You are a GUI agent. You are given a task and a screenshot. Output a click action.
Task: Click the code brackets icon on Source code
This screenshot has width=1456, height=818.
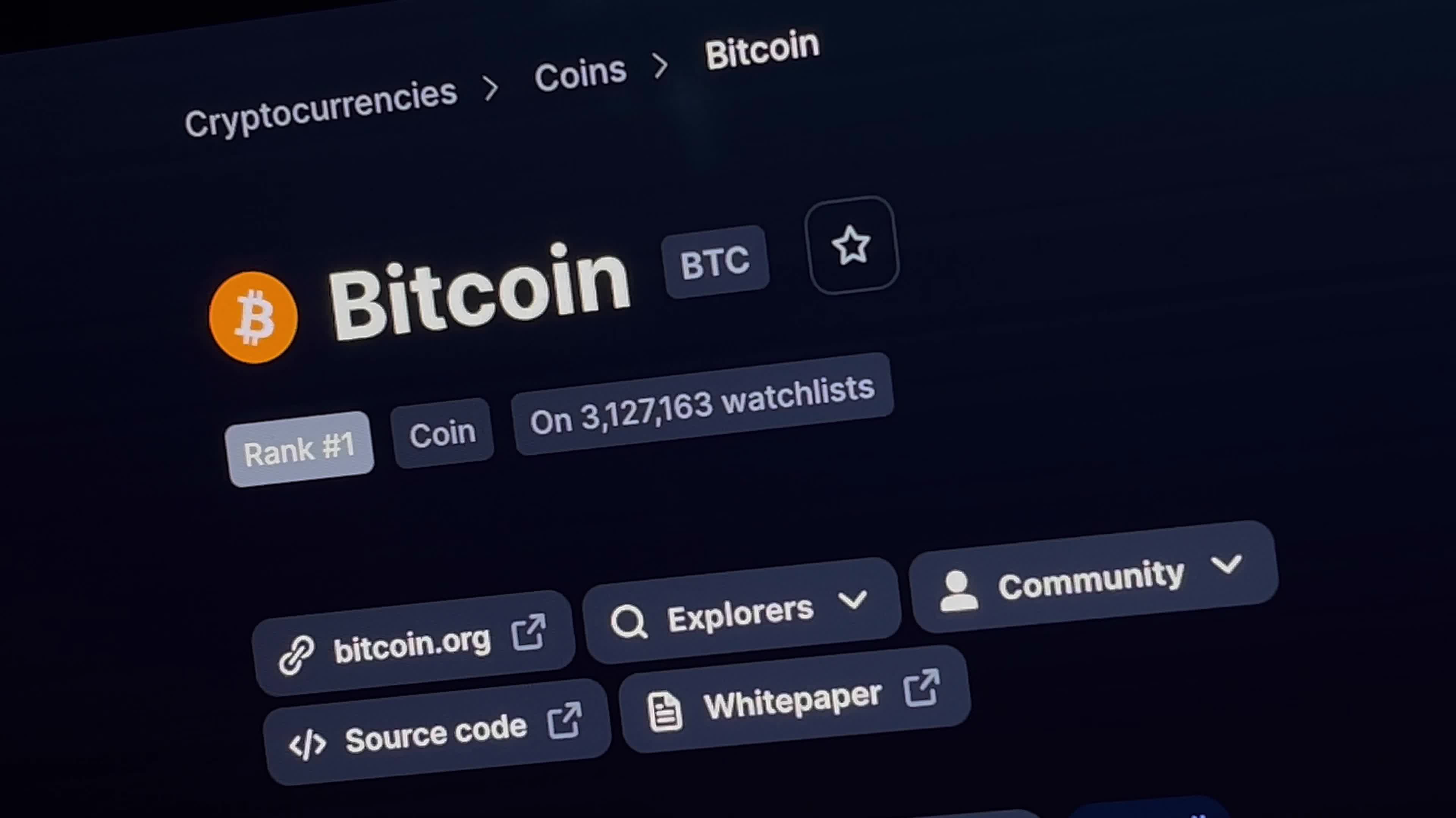coord(307,743)
